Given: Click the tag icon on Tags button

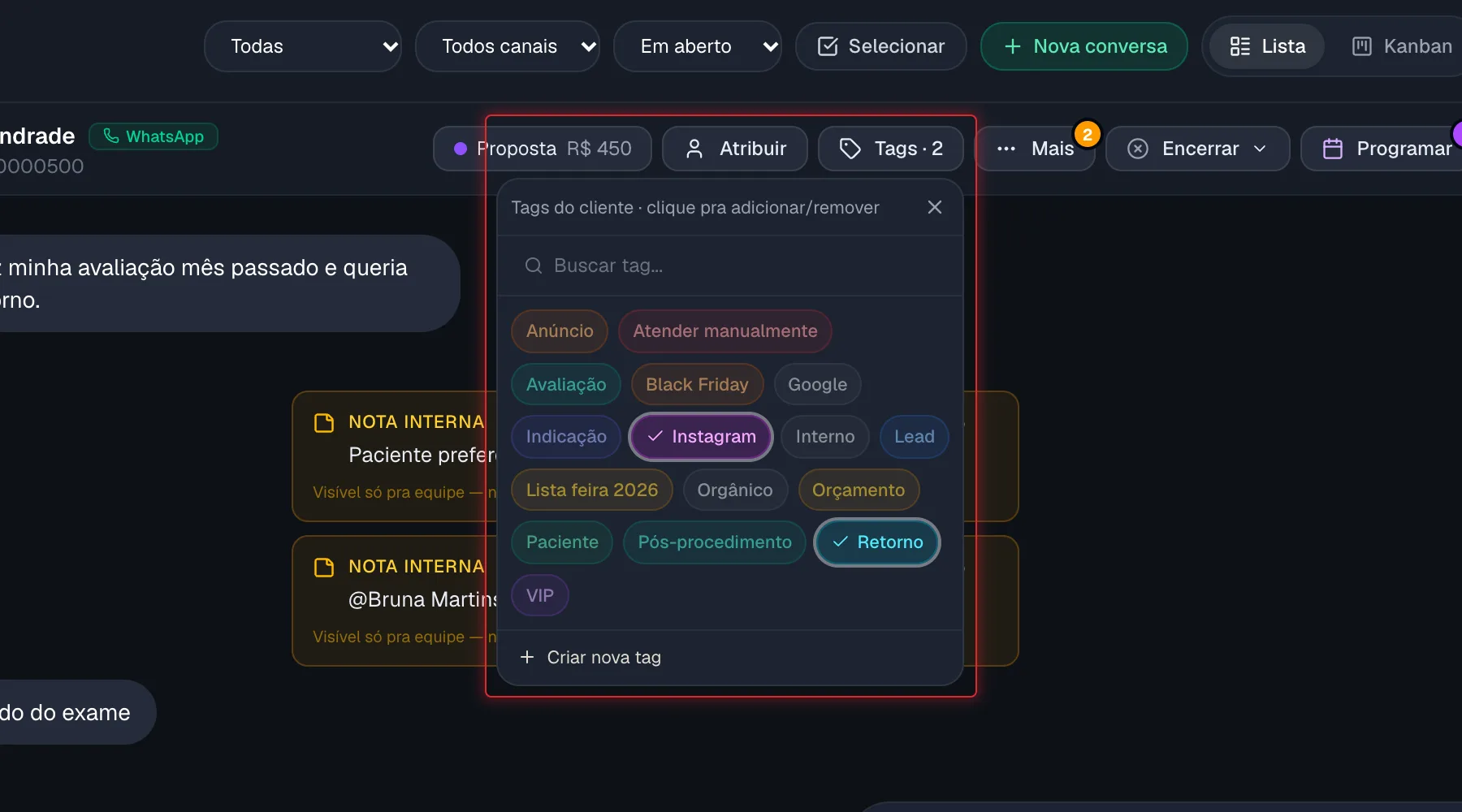Looking at the screenshot, I should click(x=850, y=149).
